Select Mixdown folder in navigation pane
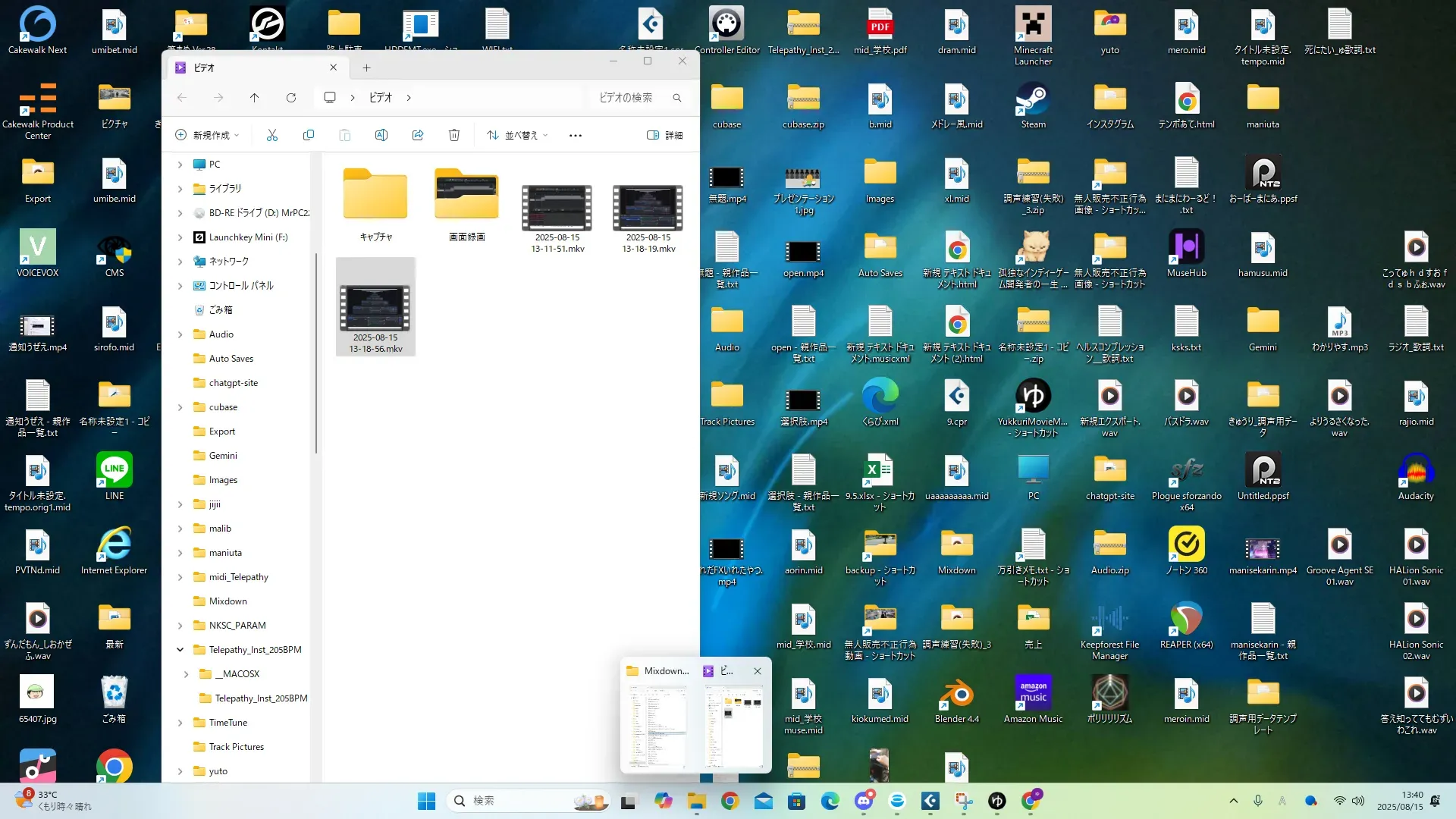1456x819 pixels. point(227,601)
